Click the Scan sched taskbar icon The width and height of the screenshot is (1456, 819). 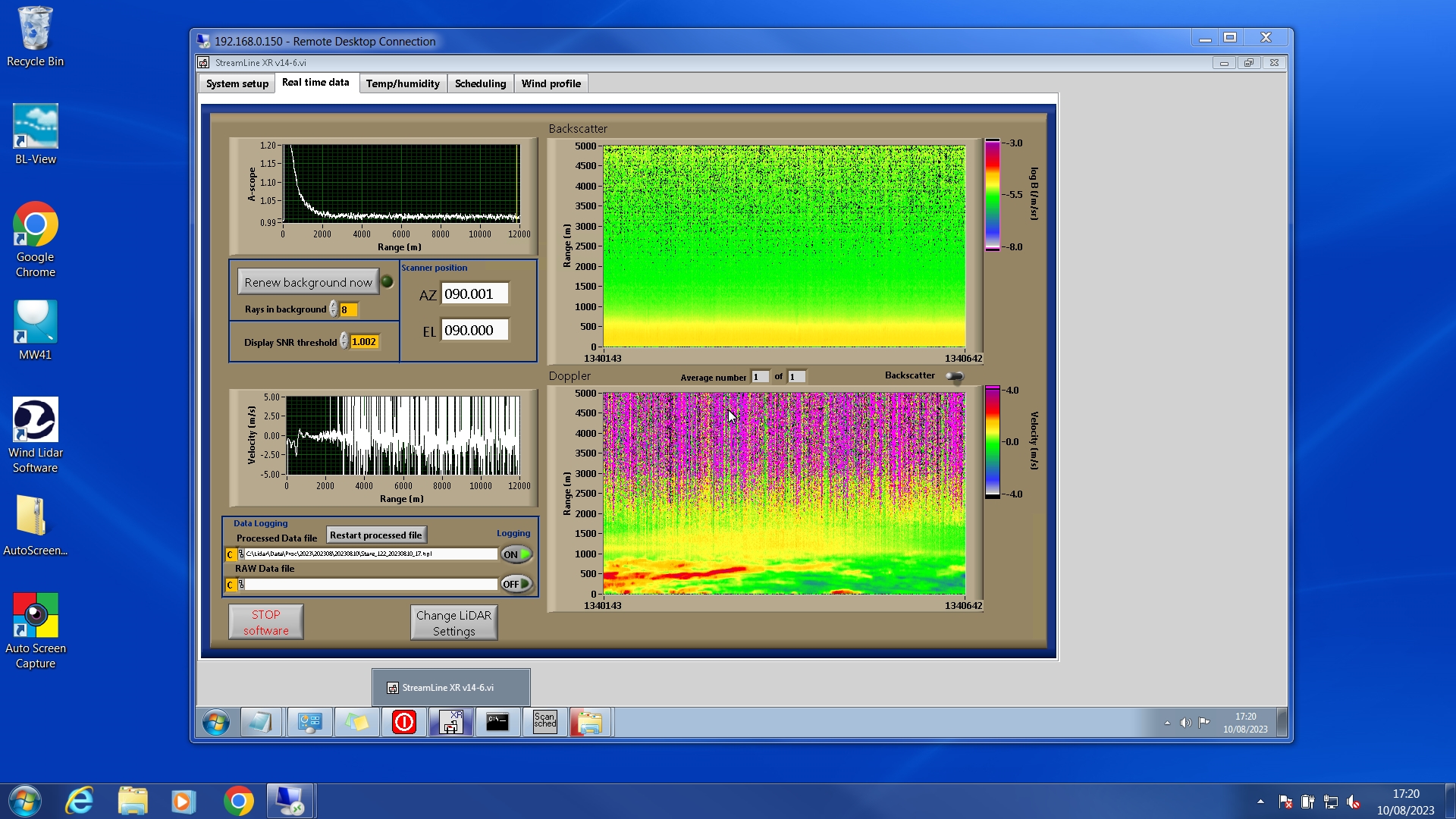point(544,722)
